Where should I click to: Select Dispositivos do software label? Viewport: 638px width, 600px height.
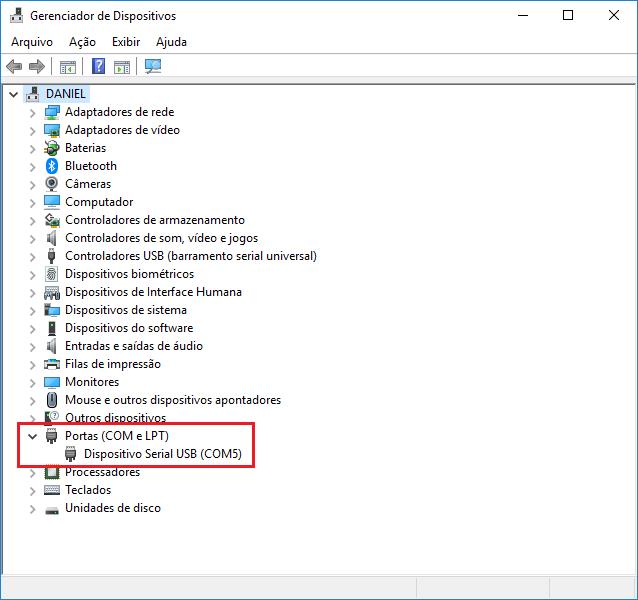[x=129, y=328]
